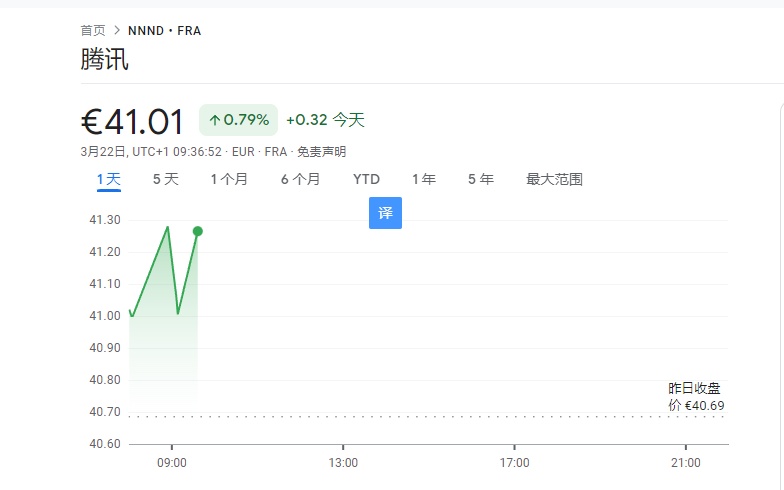Click the green up arrow in the 0.79% badge
Screen dimensions: 784x490
point(214,120)
